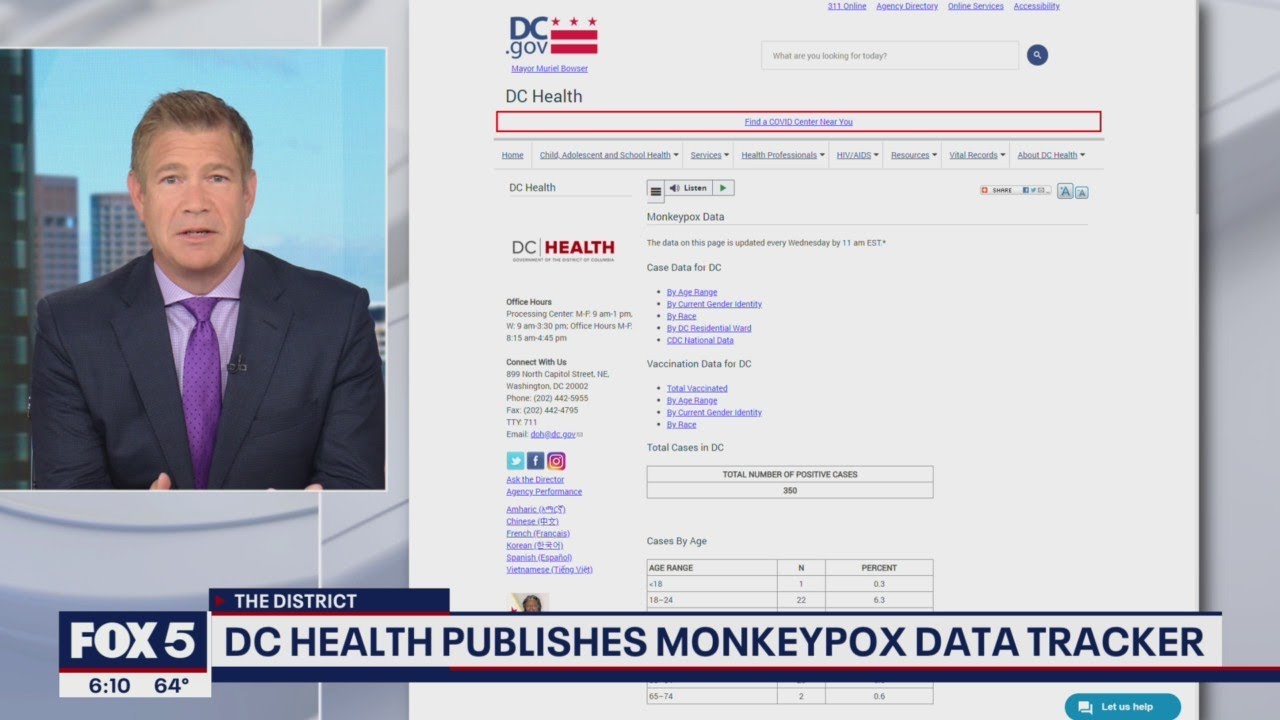The height and width of the screenshot is (720, 1280).
Task: Open By Race under Vaccination Data
Action: [682, 424]
